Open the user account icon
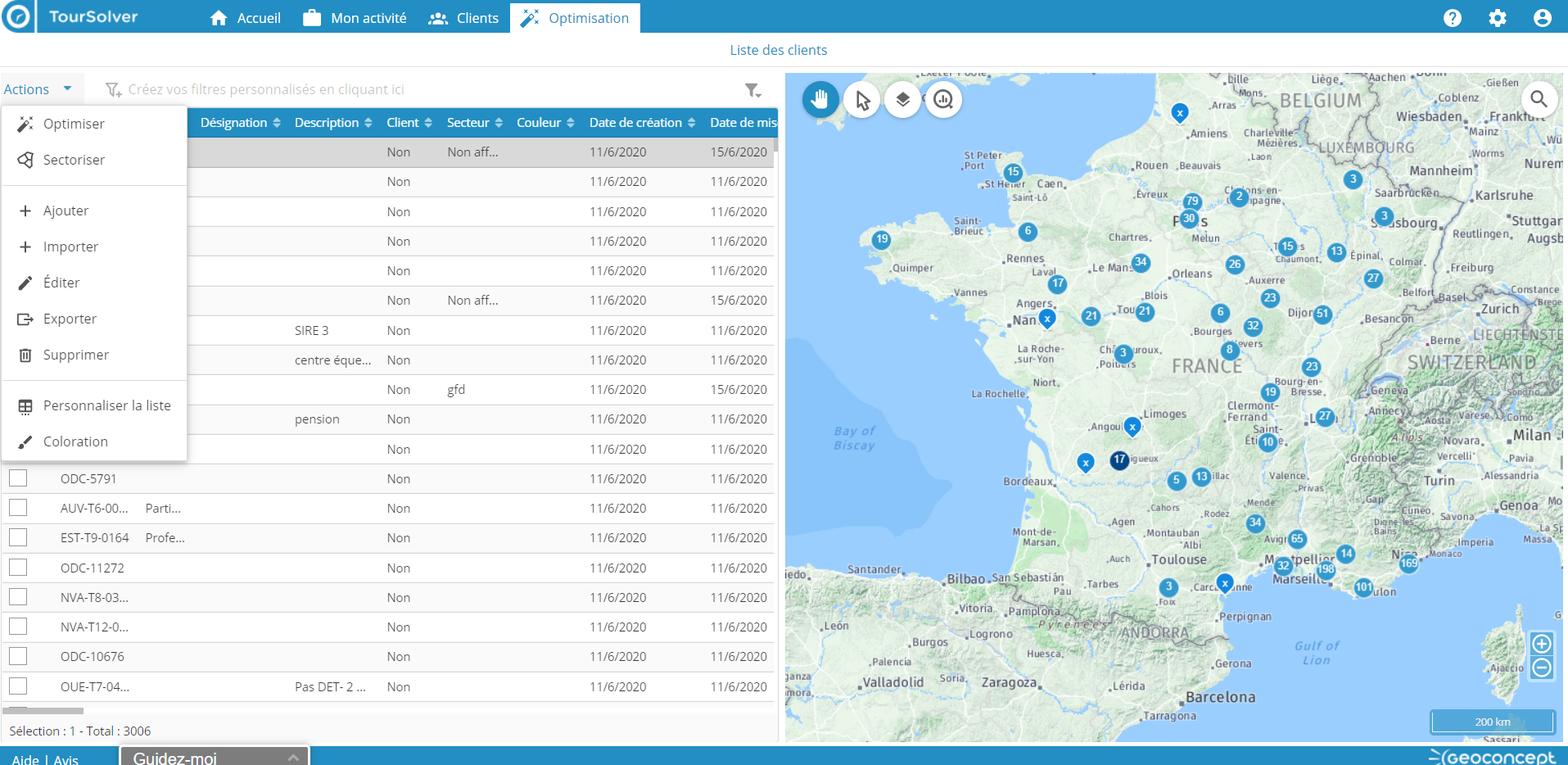The width and height of the screenshot is (1568, 765). pyautogui.click(x=1542, y=18)
